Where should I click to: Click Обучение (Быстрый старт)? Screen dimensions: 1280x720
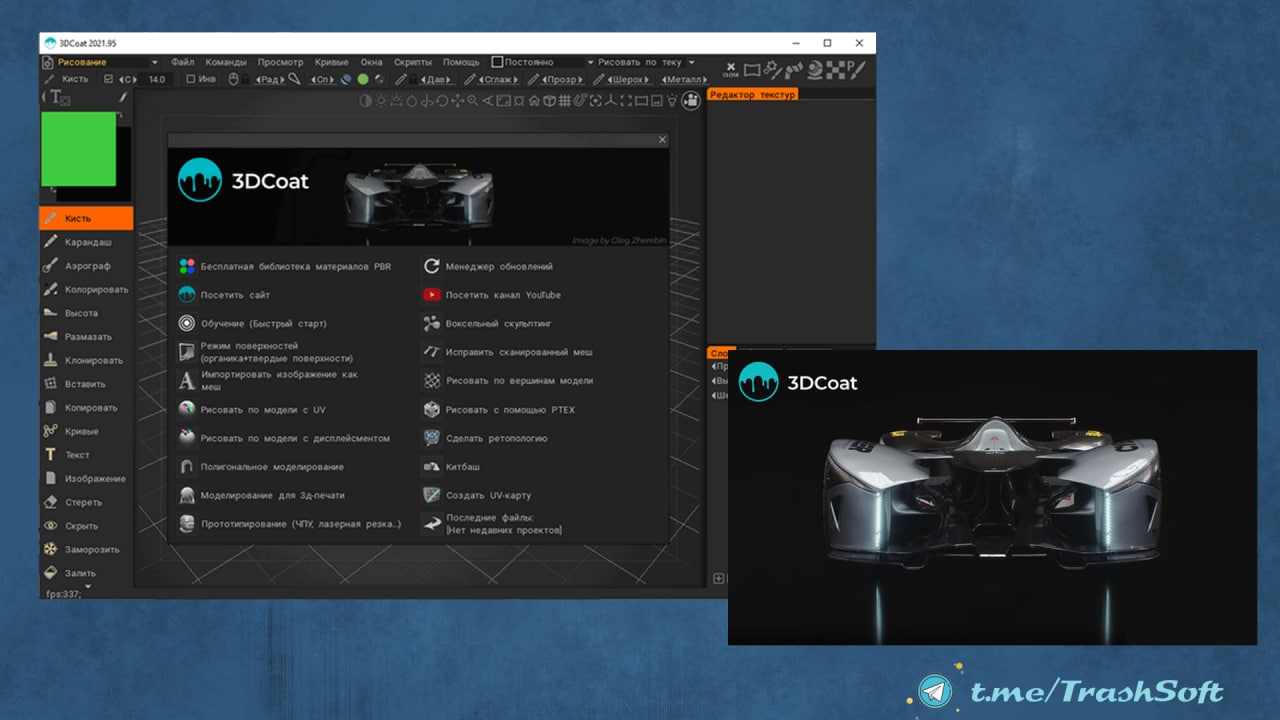click(x=252, y=324)
